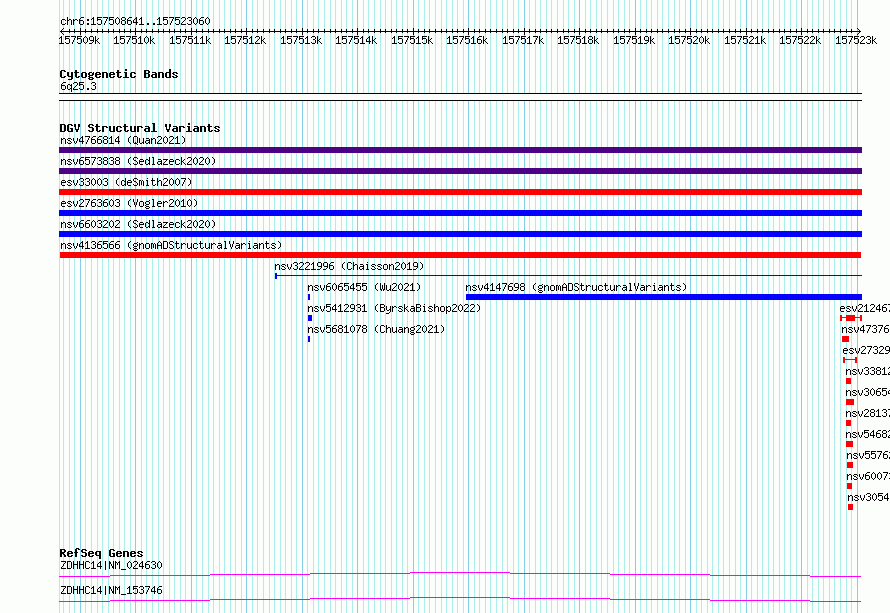Image resolution: width=890 pixels, height=613 pixels.
Task: Click the magenta ZDHHC14 NM_153746 transcript line
Action: [460, 599]
